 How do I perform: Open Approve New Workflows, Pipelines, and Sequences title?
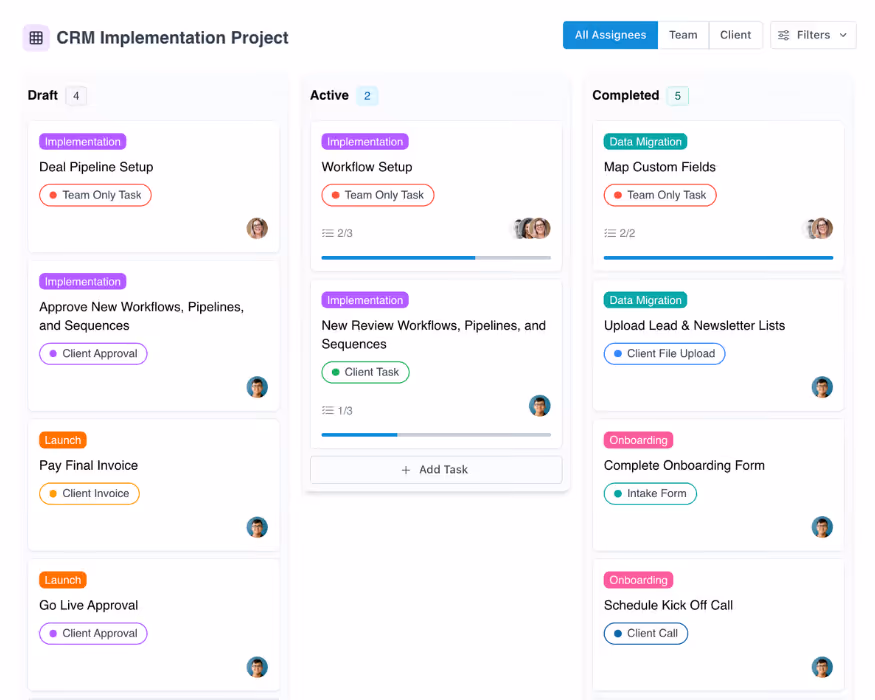click(142, 317)
